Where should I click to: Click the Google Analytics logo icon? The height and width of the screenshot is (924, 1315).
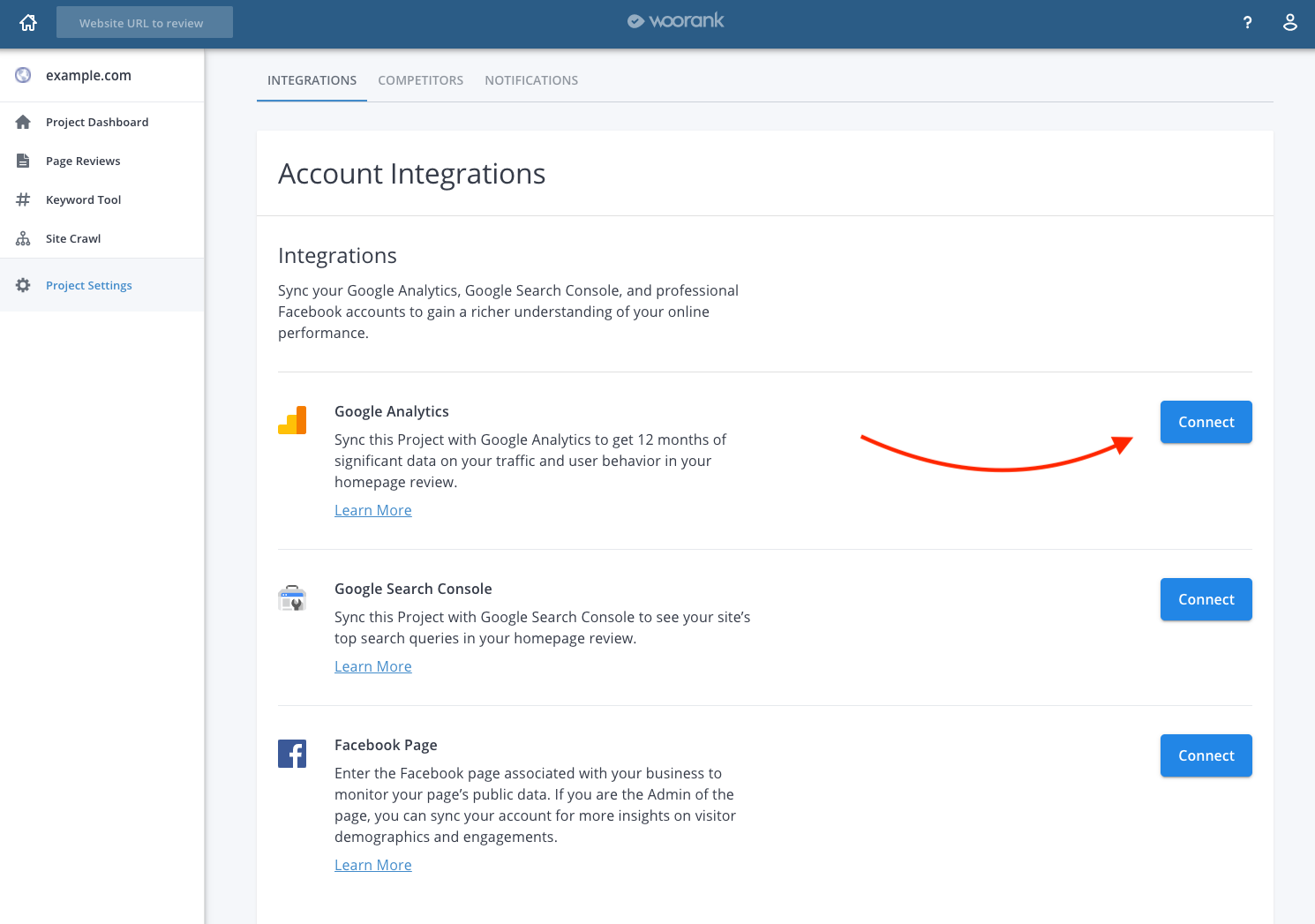click(292, 420)
